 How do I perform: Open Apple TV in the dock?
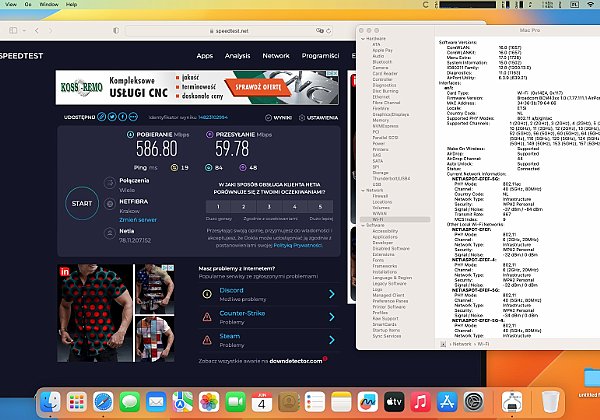pyautogui.click(x=393, y=401)
